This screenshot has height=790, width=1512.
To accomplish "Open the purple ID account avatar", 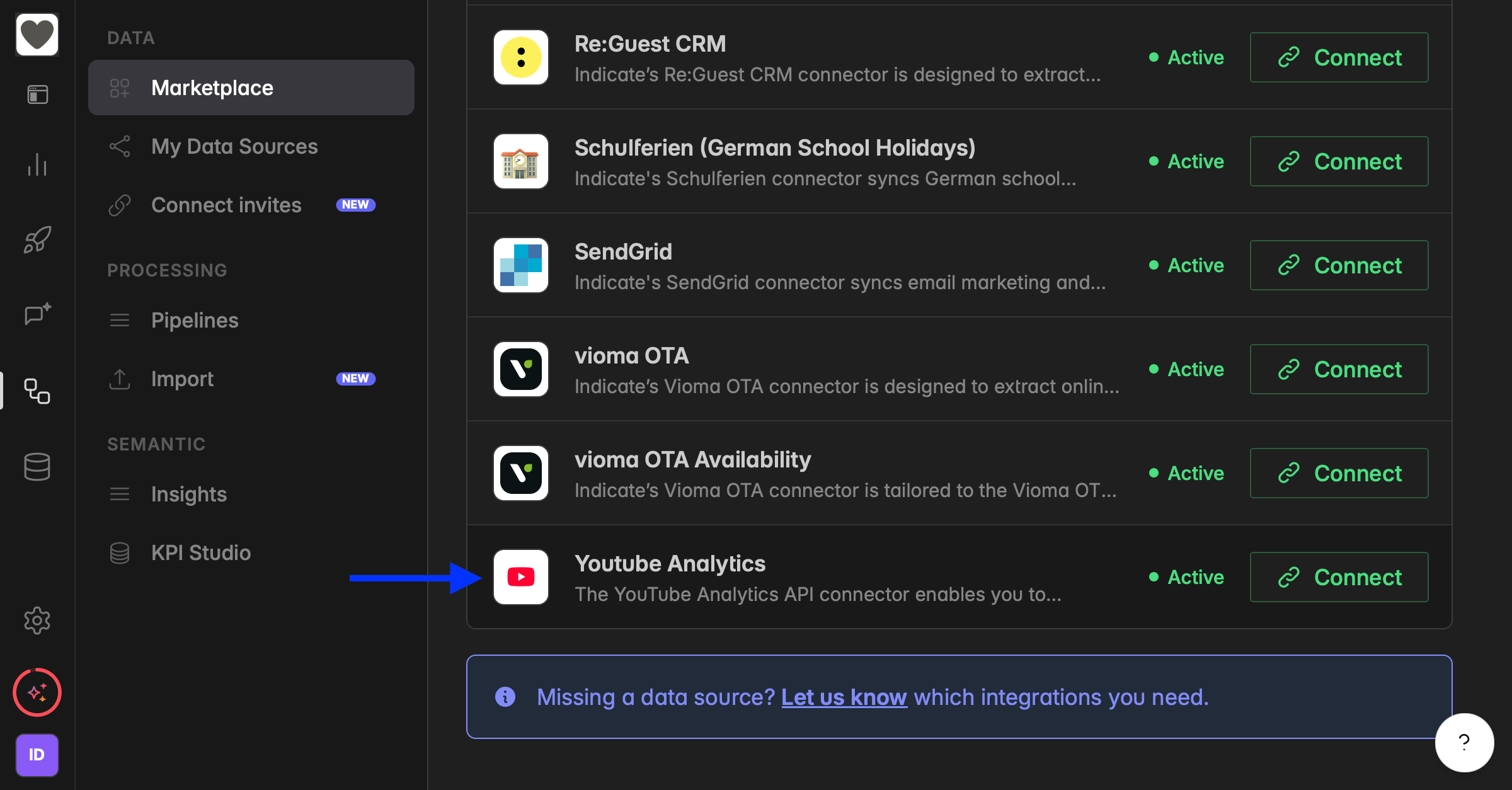I will point(37,755).
